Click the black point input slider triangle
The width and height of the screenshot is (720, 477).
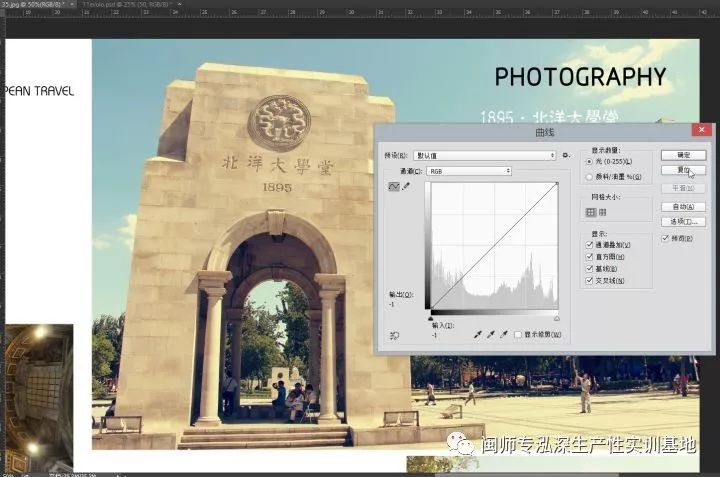(430, 318)
